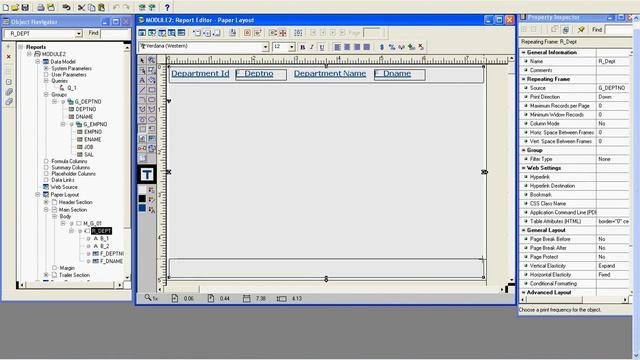Click the Cut scissors icon
Screen dimensions: 640x360
81,7
